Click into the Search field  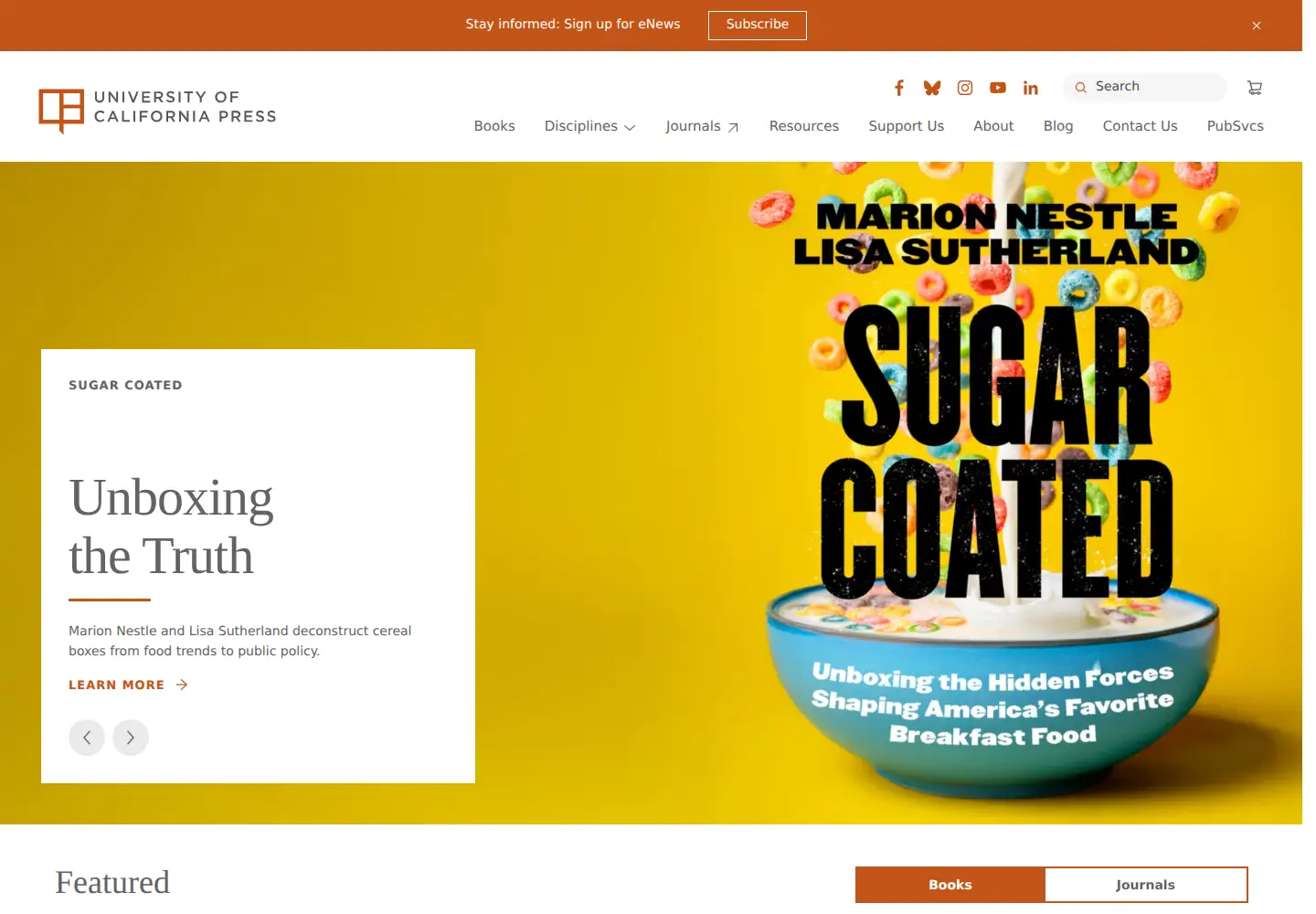pyautogui.click(x=1145, y=87)
